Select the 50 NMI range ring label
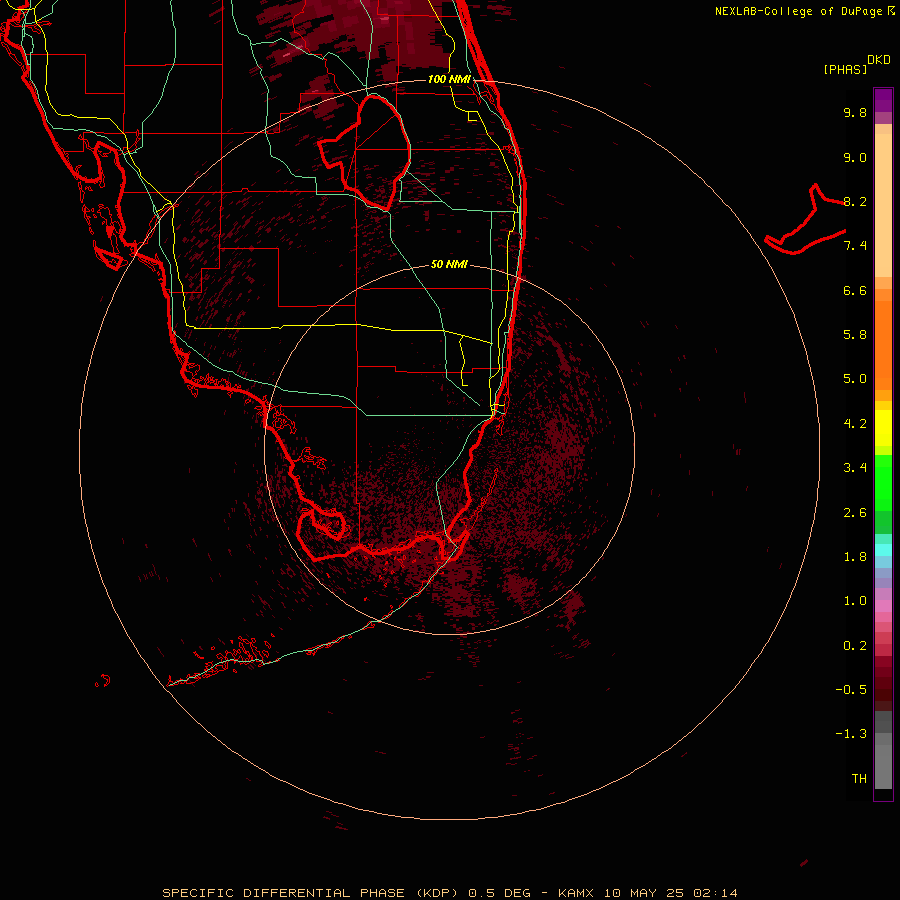Image resolution: width=900 pixels, height=900 pixels. pos(449,264)
